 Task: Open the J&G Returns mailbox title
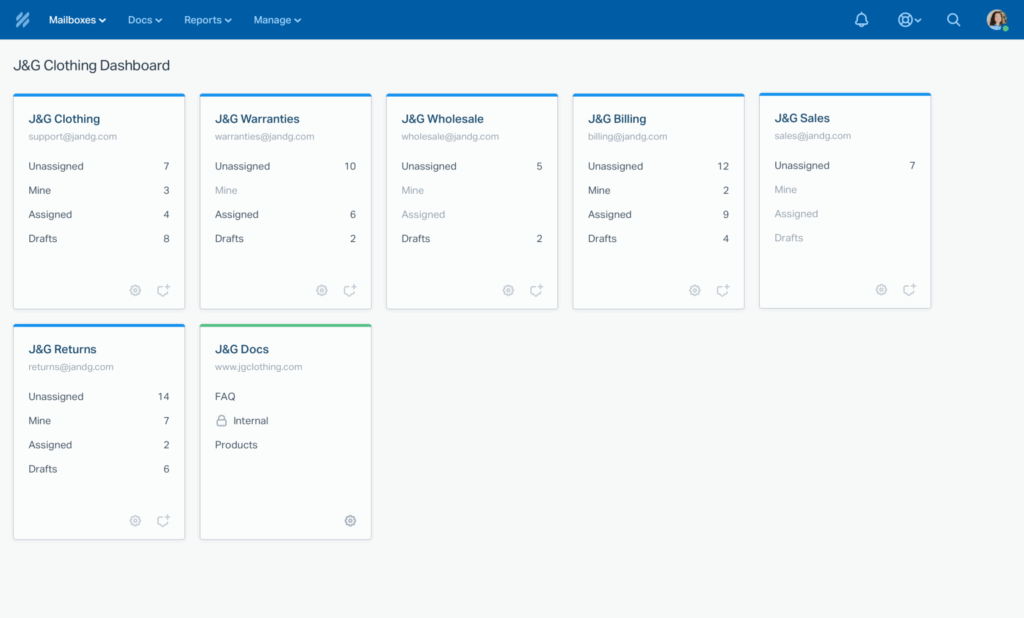coord(62,349)
